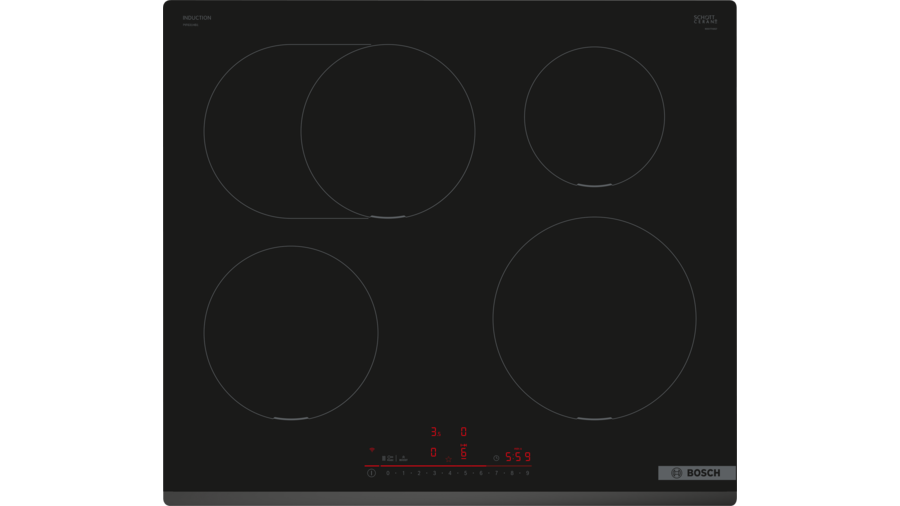Click the Induction label text
This screenshot has width=900, height=506.
click(197, 18)
